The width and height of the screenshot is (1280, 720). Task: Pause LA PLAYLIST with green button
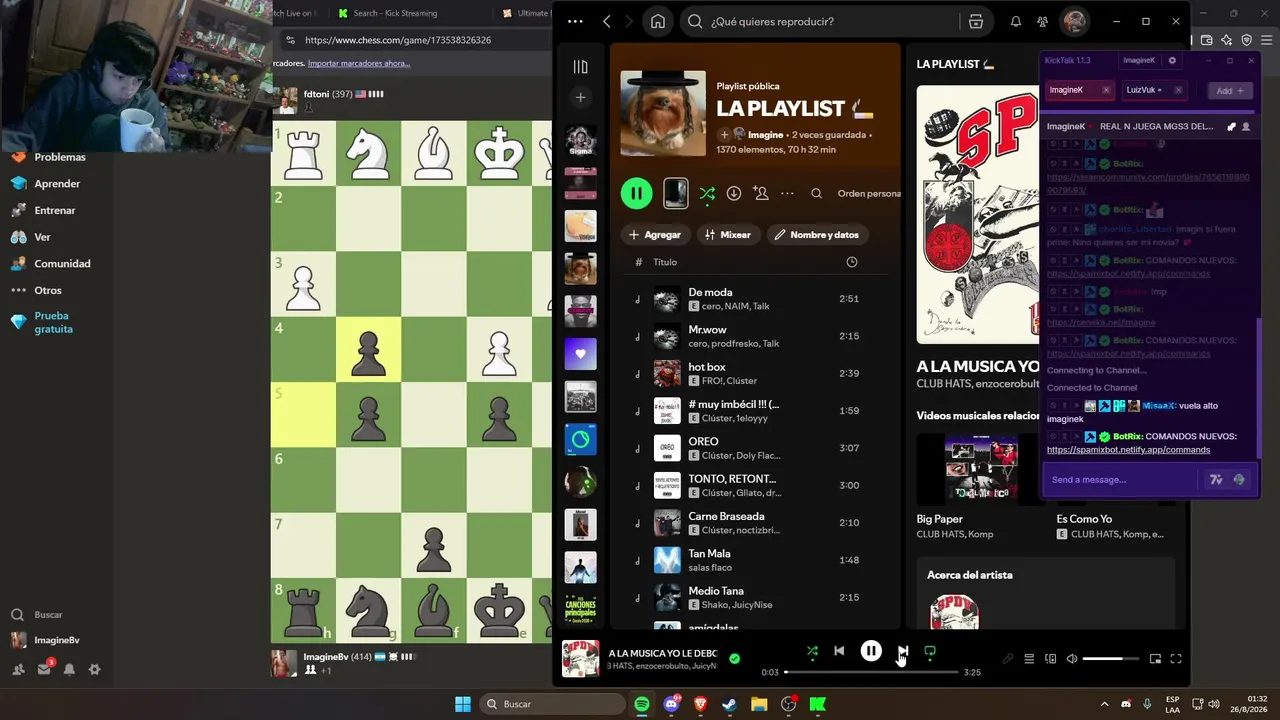coord(637,193)
